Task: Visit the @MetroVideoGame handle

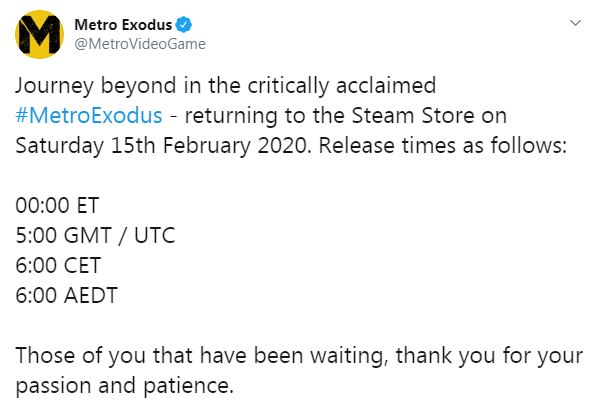Action: 140,44
